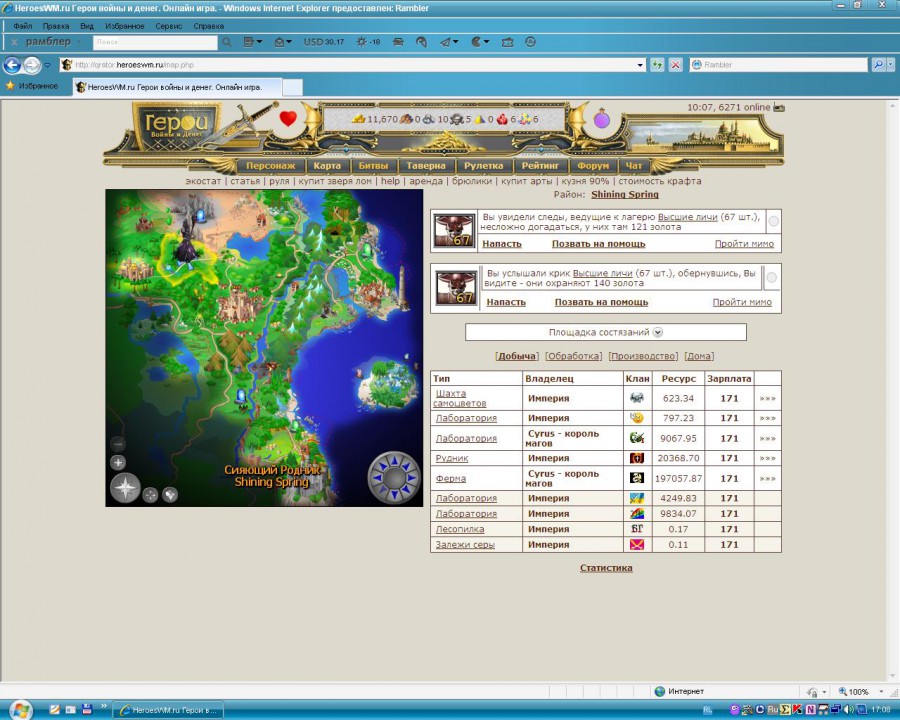Screen dimensions: 900x720
Task: Click the compass star button on the map
Action: [125, 488]
